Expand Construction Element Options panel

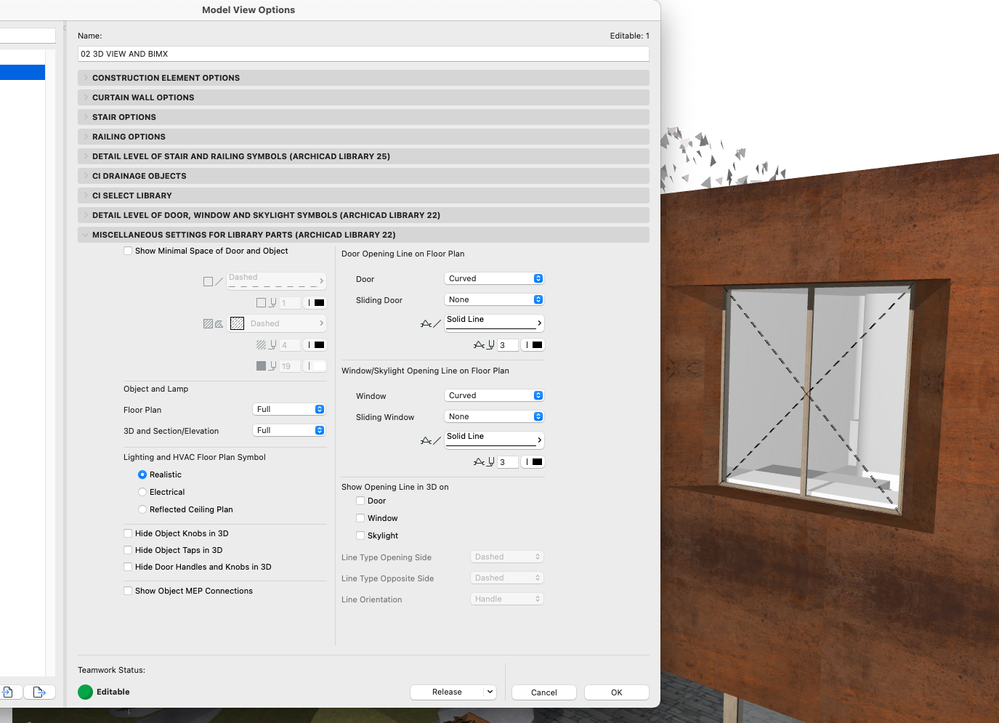pyautogui.click(x=363, y=78)
